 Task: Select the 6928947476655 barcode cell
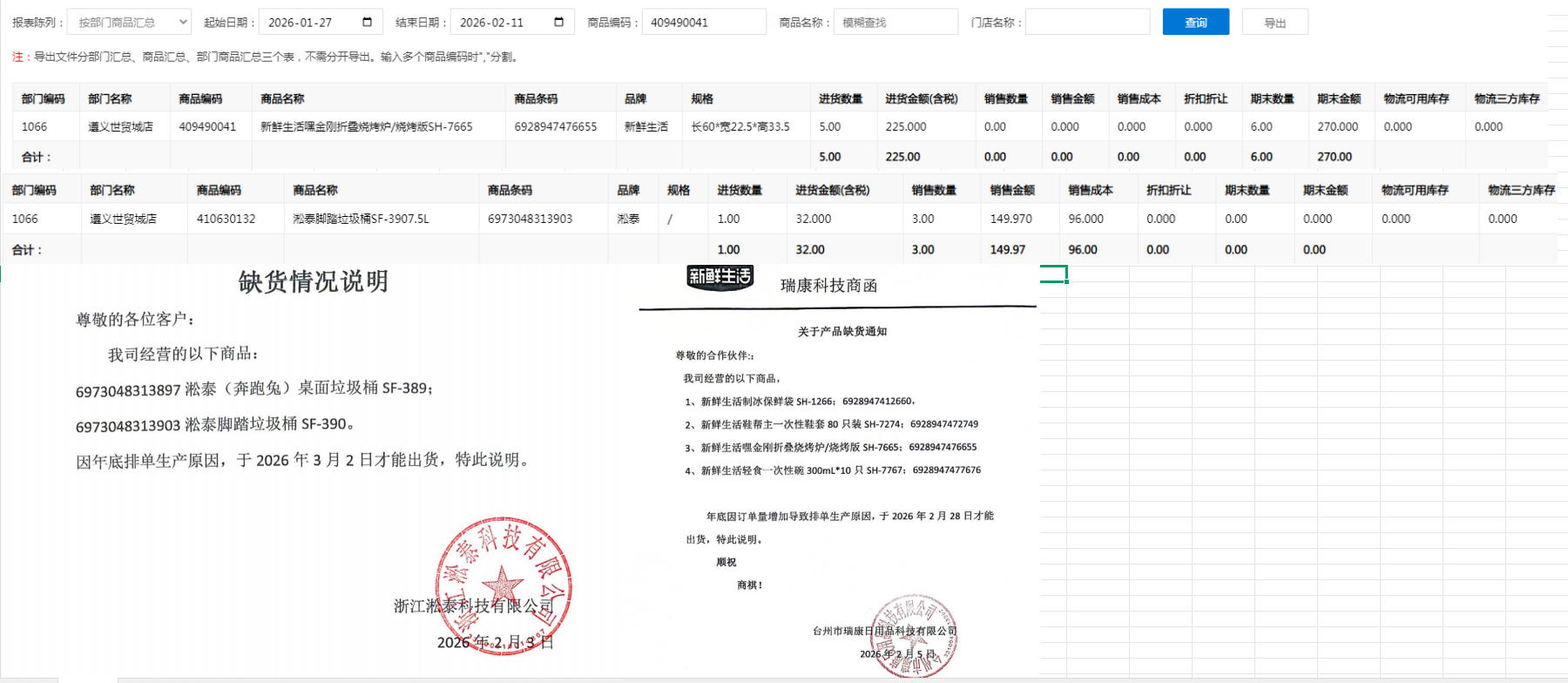pyautogui.click(x=556, y=127)
